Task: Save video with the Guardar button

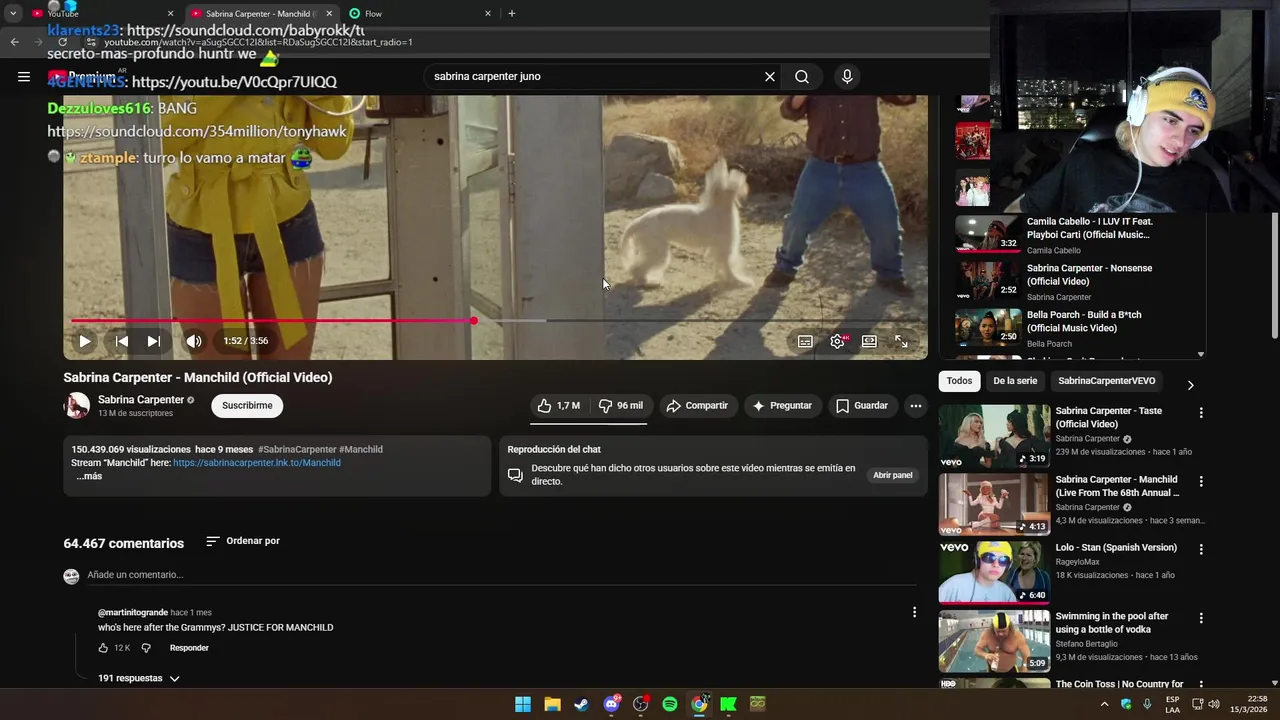Action: pyautogui.click(x=862, y=405)
